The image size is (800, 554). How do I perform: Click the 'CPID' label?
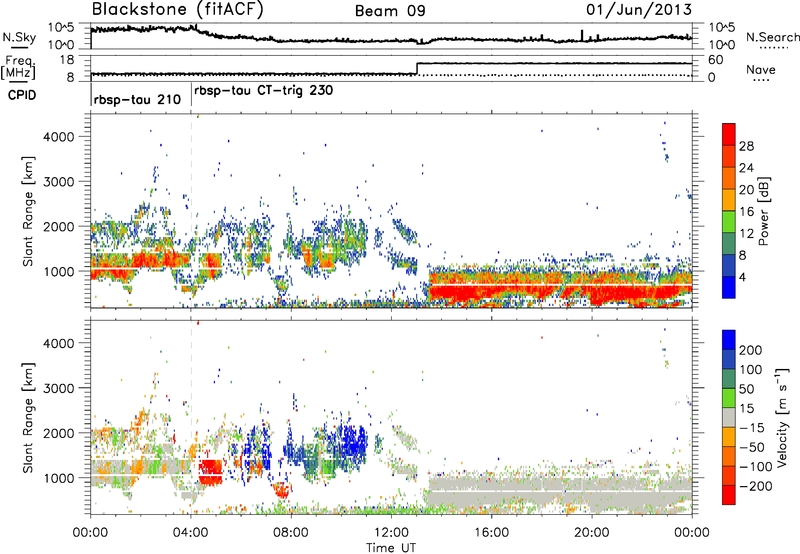click(22, 95)
